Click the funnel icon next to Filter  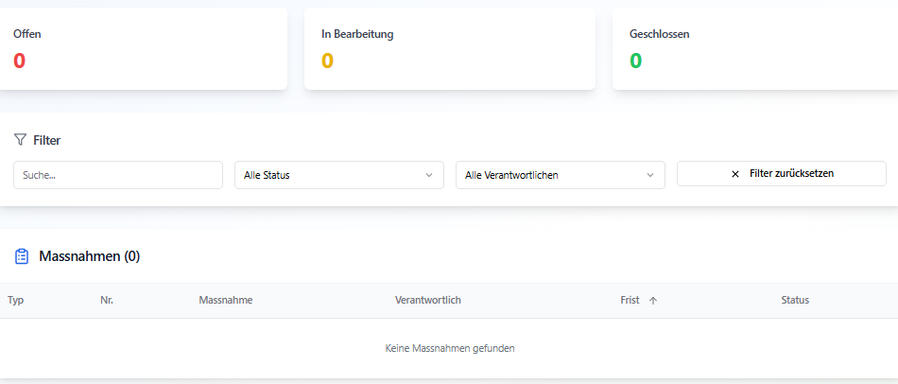(20, 140)
